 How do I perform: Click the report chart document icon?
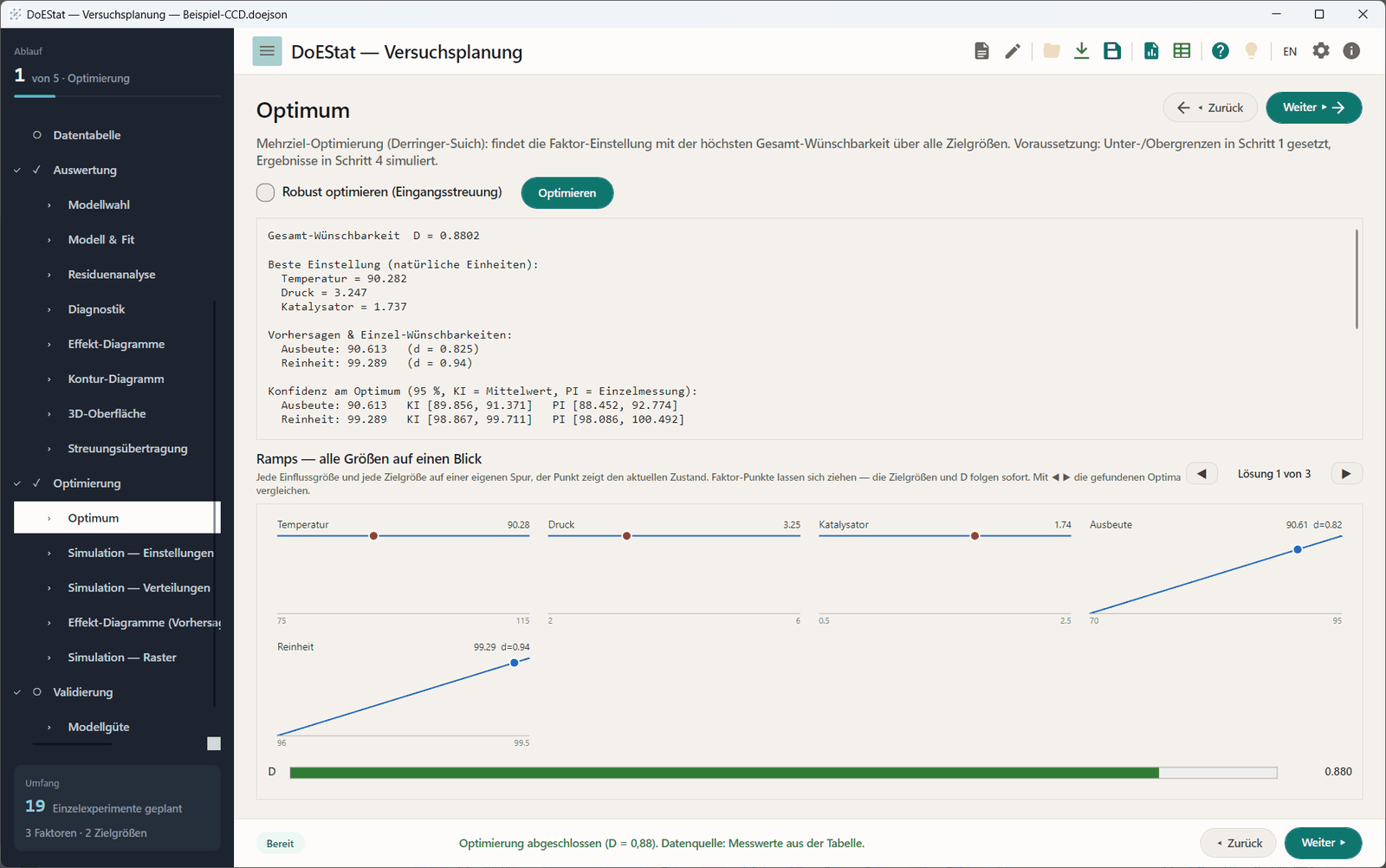pyautogui.click(x=1151, y=51)
